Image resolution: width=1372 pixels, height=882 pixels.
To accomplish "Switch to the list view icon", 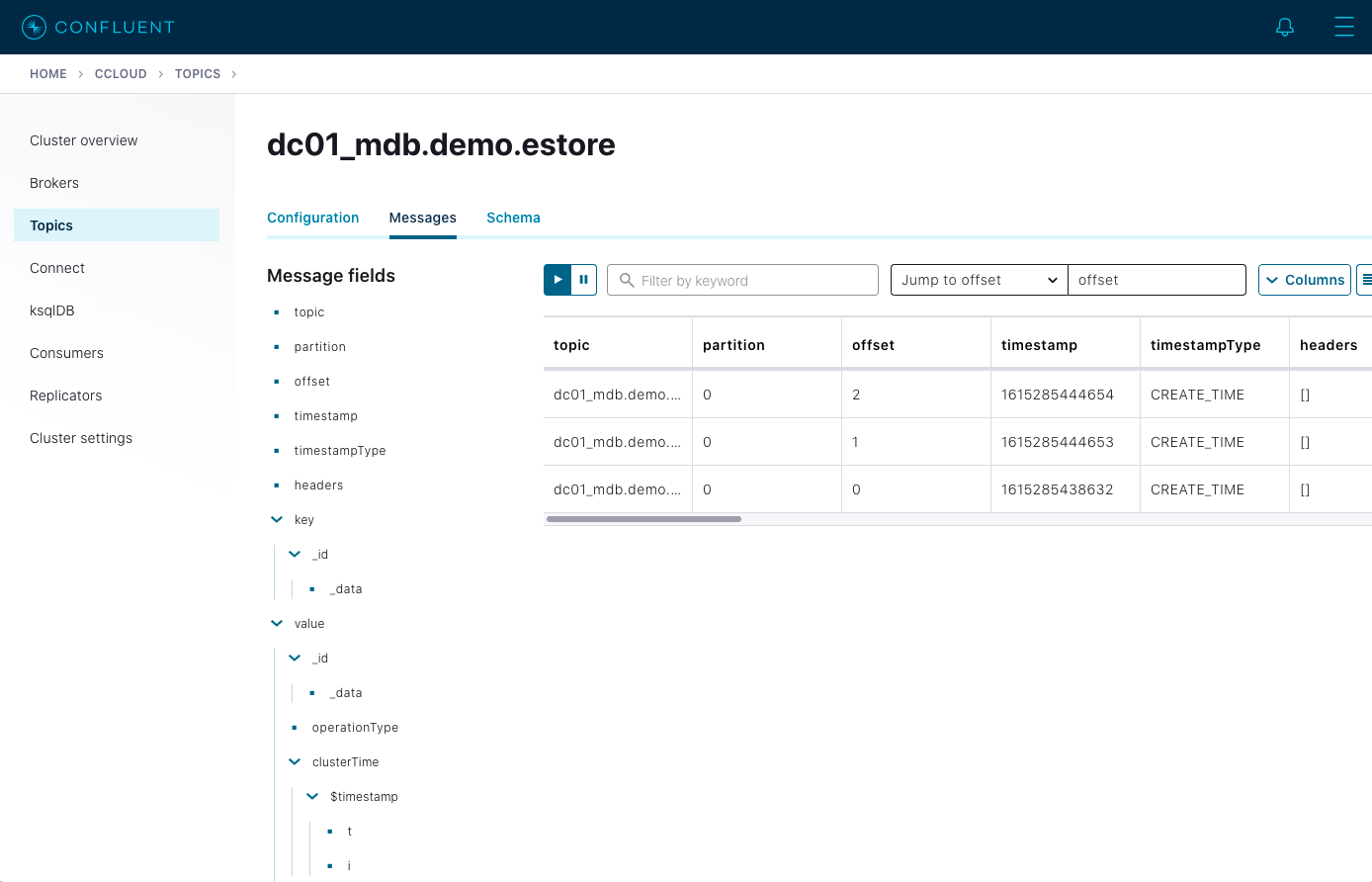I will pos(1365,280).
